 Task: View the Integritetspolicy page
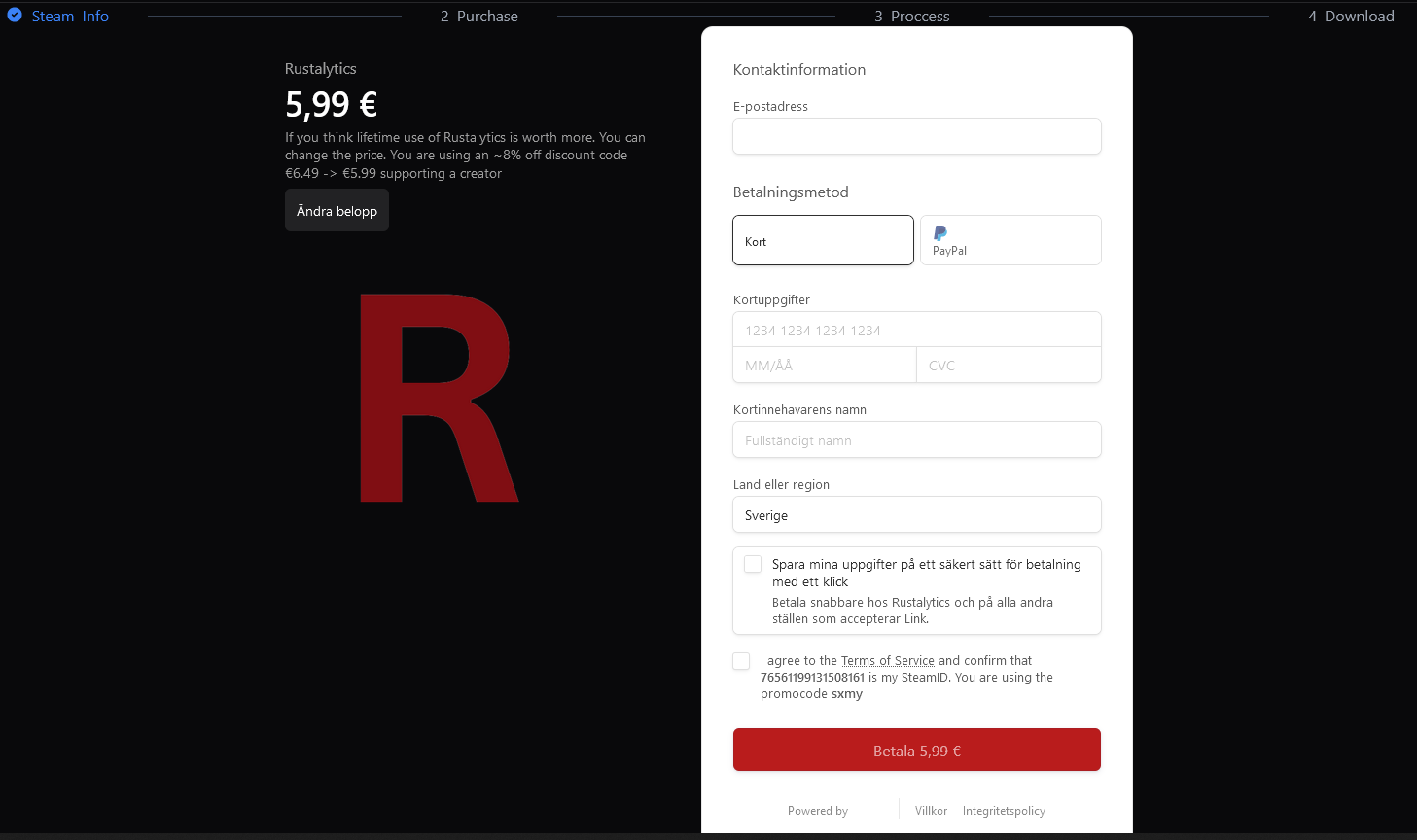(x=1003, y=810)
